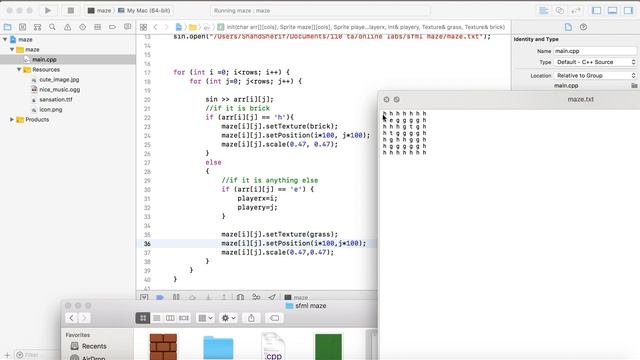Stop the running maze scheme

(x=71, y=11)
